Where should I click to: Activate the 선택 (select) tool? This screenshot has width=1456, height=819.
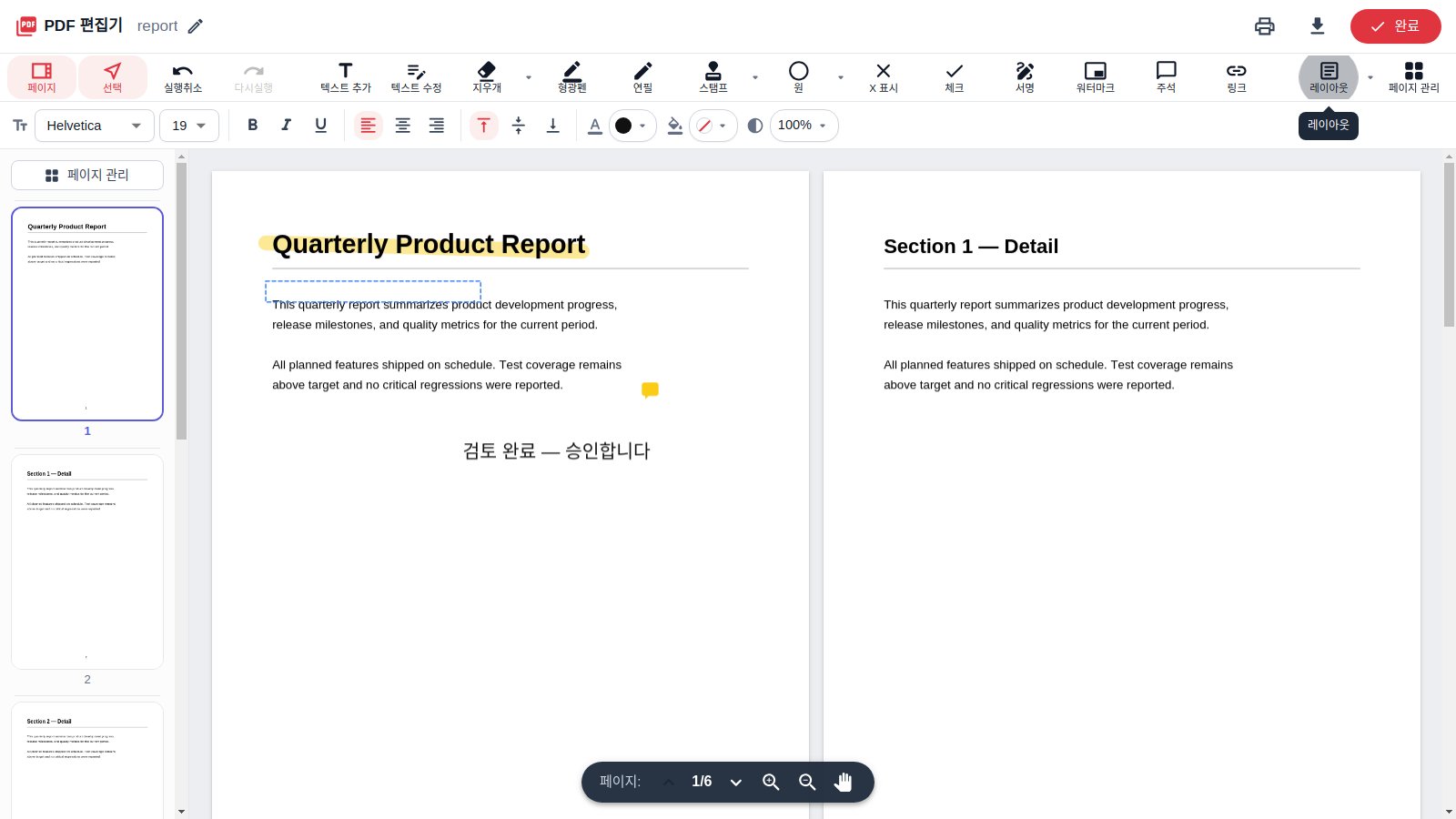tap(113, 77)
